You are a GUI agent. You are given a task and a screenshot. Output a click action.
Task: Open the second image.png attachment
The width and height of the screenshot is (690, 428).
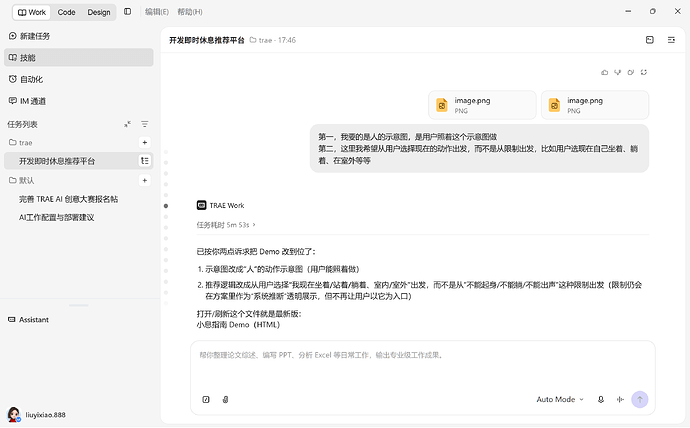[x=595, y=105]
